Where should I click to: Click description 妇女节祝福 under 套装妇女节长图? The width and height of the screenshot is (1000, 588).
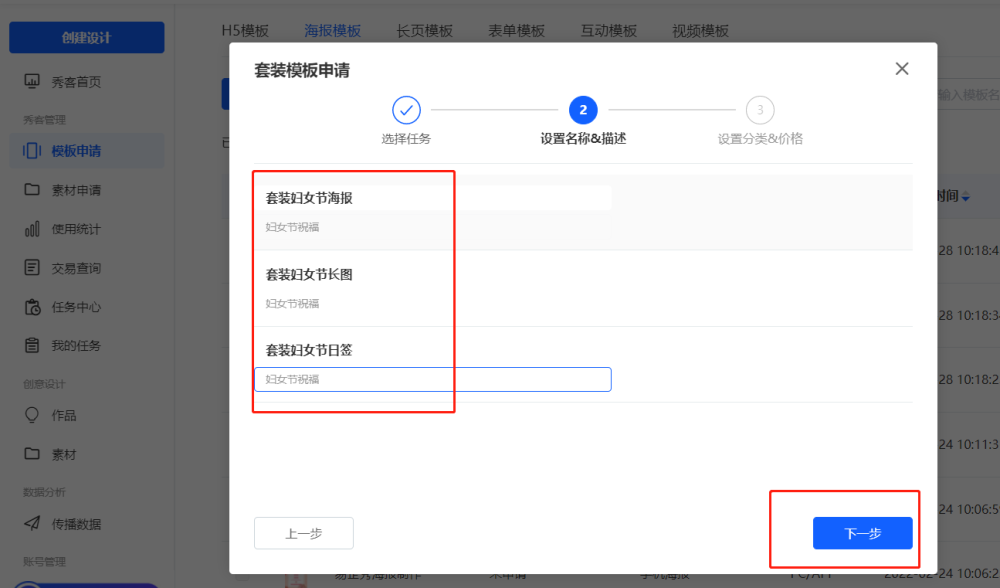[292, 304]
